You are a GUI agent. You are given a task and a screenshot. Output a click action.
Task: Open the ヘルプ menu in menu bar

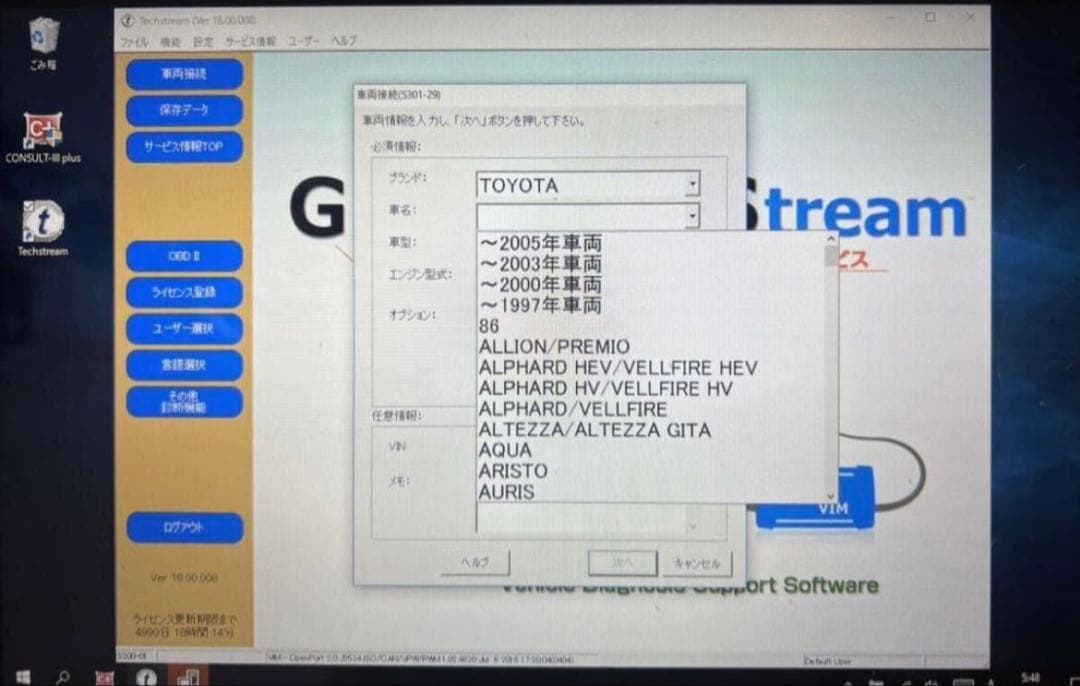click(x=343, y=42)
